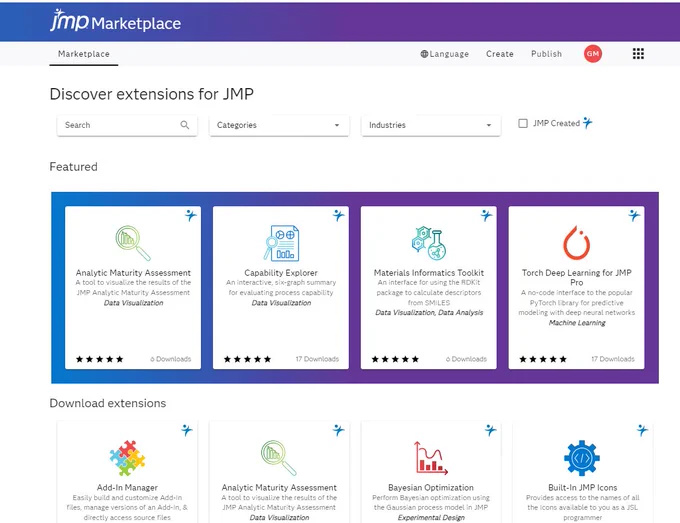Click the magnifier search icon
680x523 pixels.
pyautogui.click(x=185, y=125)
